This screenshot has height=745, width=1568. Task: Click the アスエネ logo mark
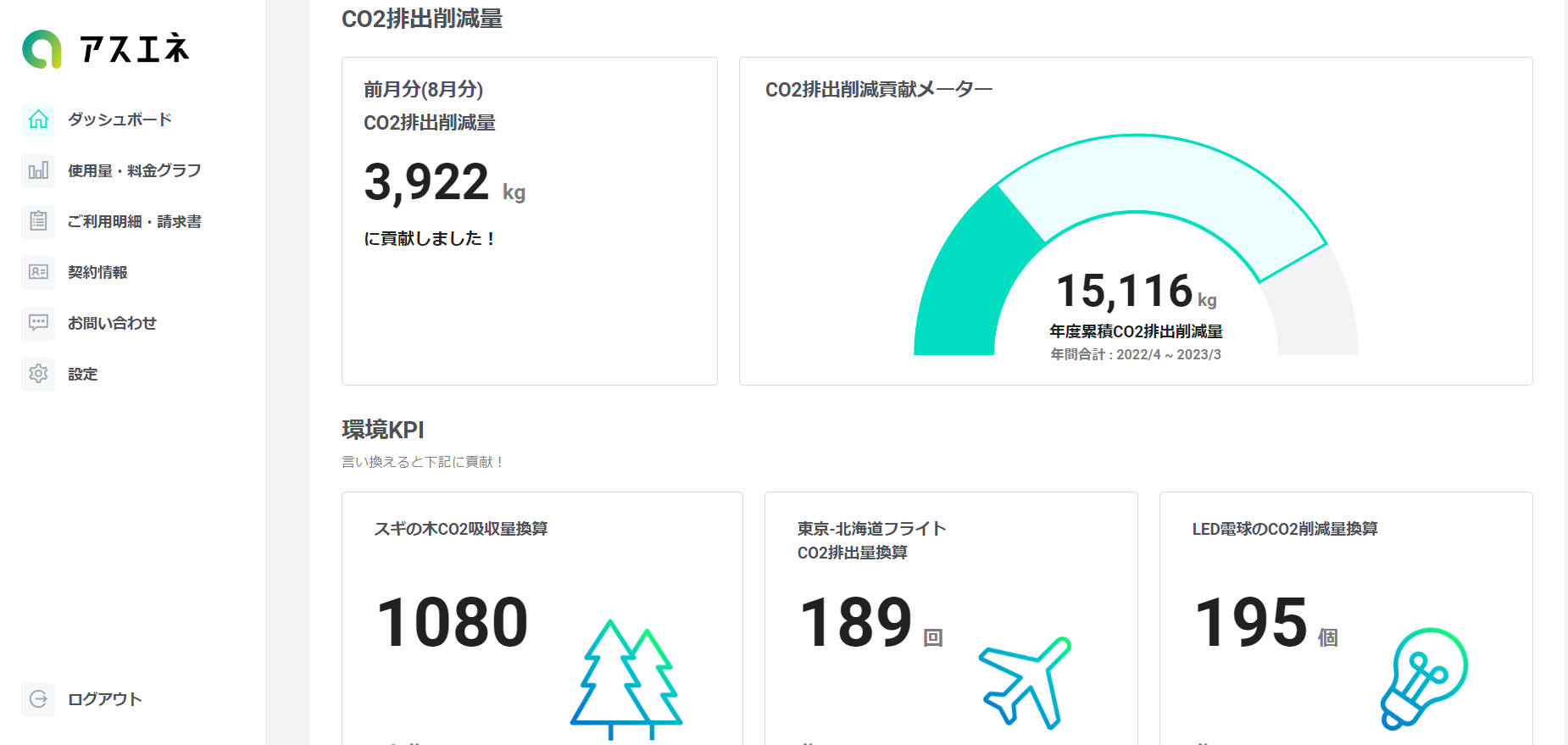coord(42,49)
